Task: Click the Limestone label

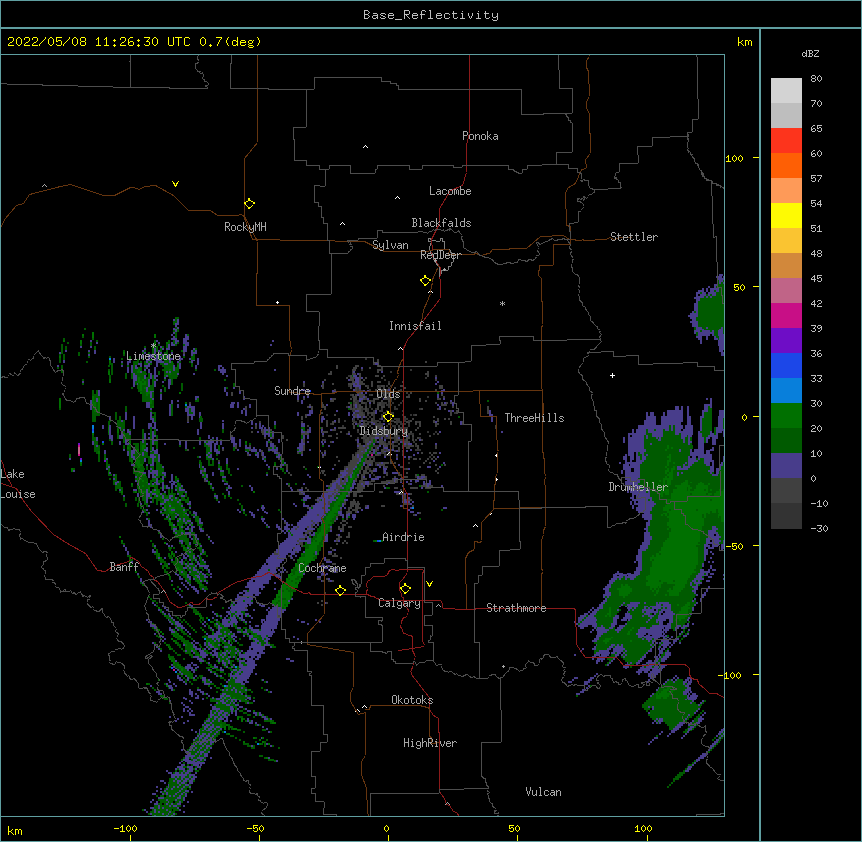Action: point(153,356)
